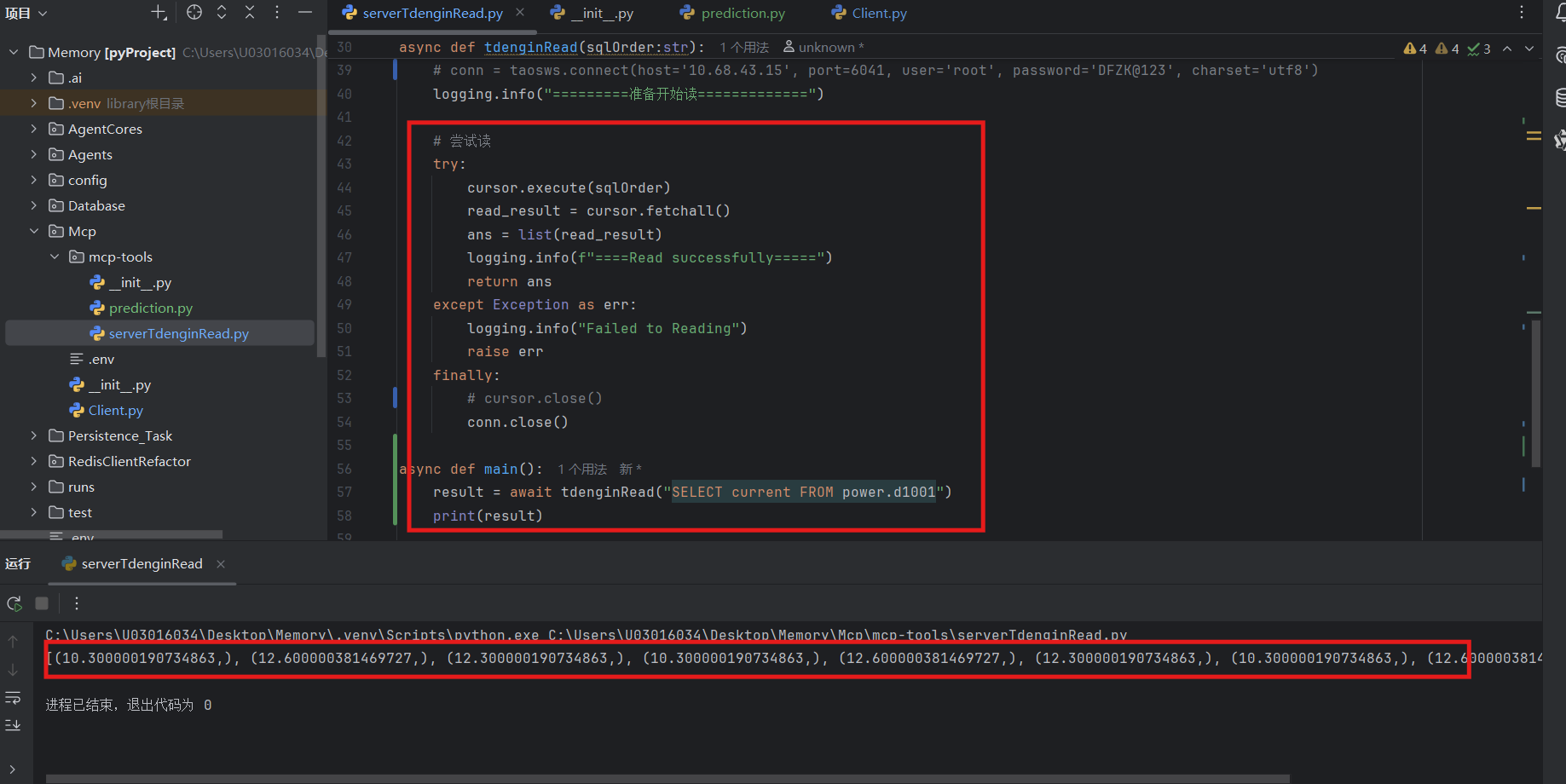
Task: Click the add new file plus icon
Action: click(x=159, y=13)
